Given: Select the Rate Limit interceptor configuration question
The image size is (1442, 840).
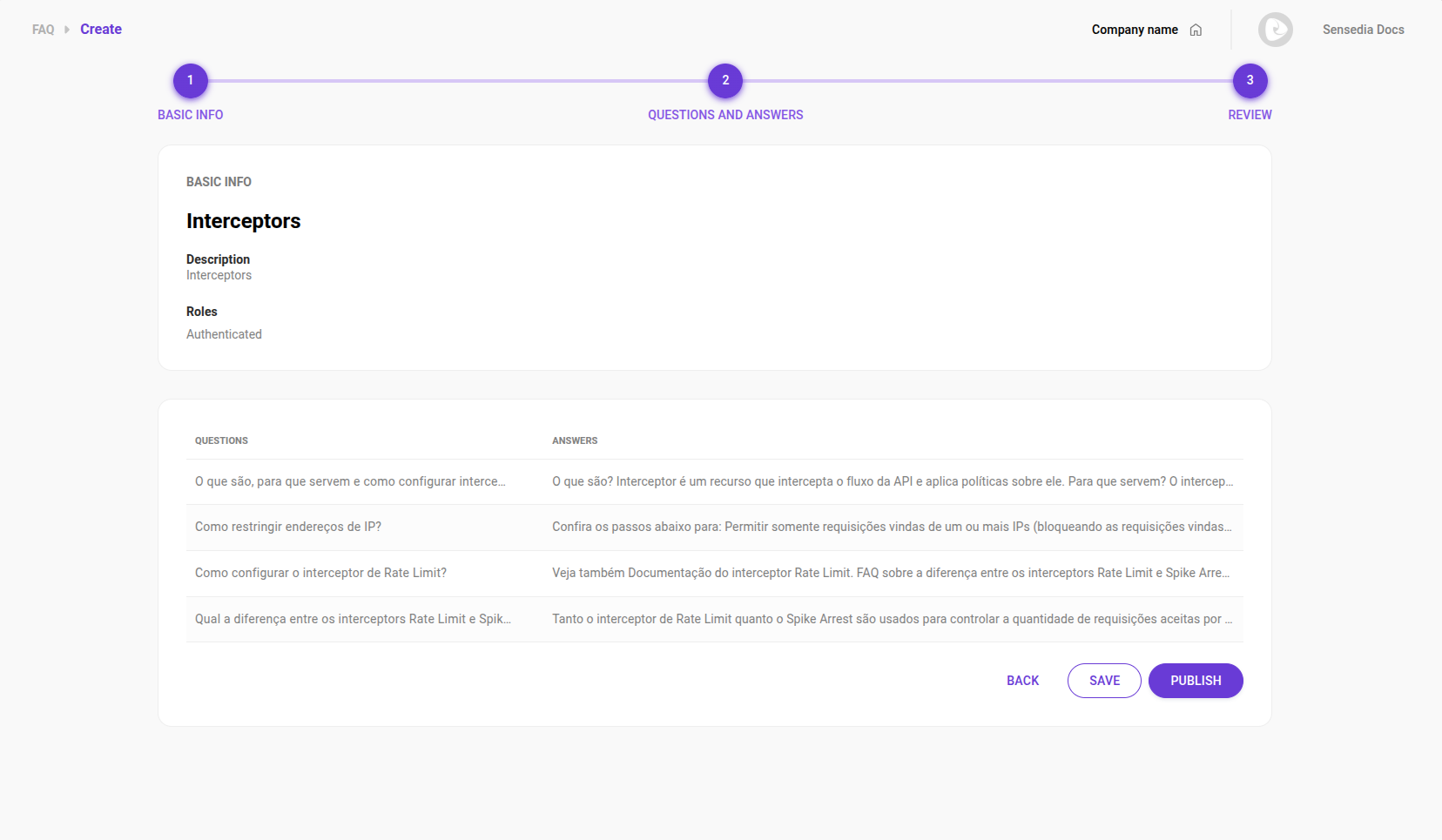Looking at the screenshot, I should [x=320, y=573].
